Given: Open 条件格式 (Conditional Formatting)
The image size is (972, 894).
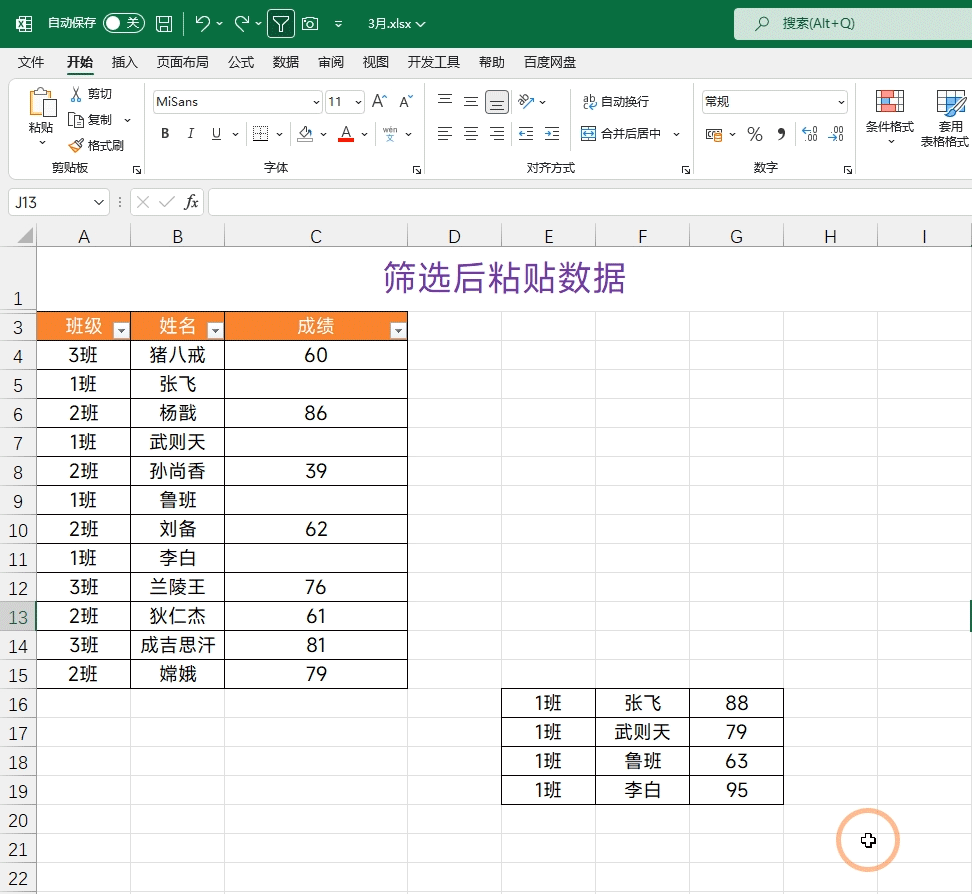Looking at the screenshot, I should (889, 115).
